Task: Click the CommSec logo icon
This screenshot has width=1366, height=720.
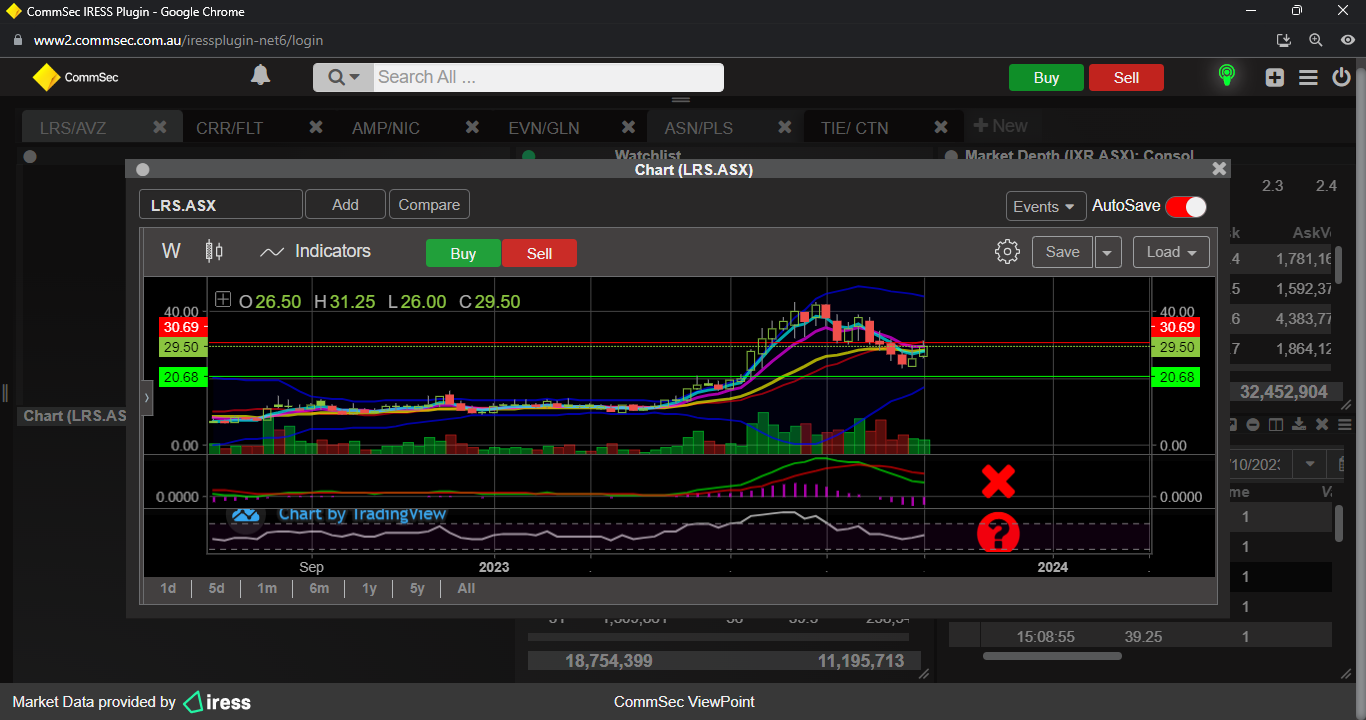Action: 46,77
